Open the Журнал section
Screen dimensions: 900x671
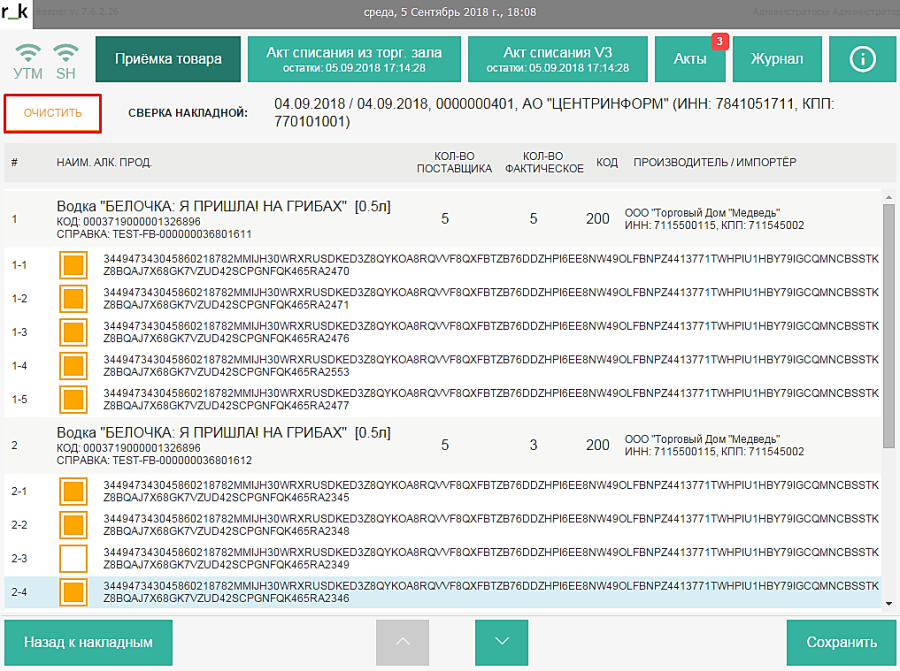(x=775, y=59)
